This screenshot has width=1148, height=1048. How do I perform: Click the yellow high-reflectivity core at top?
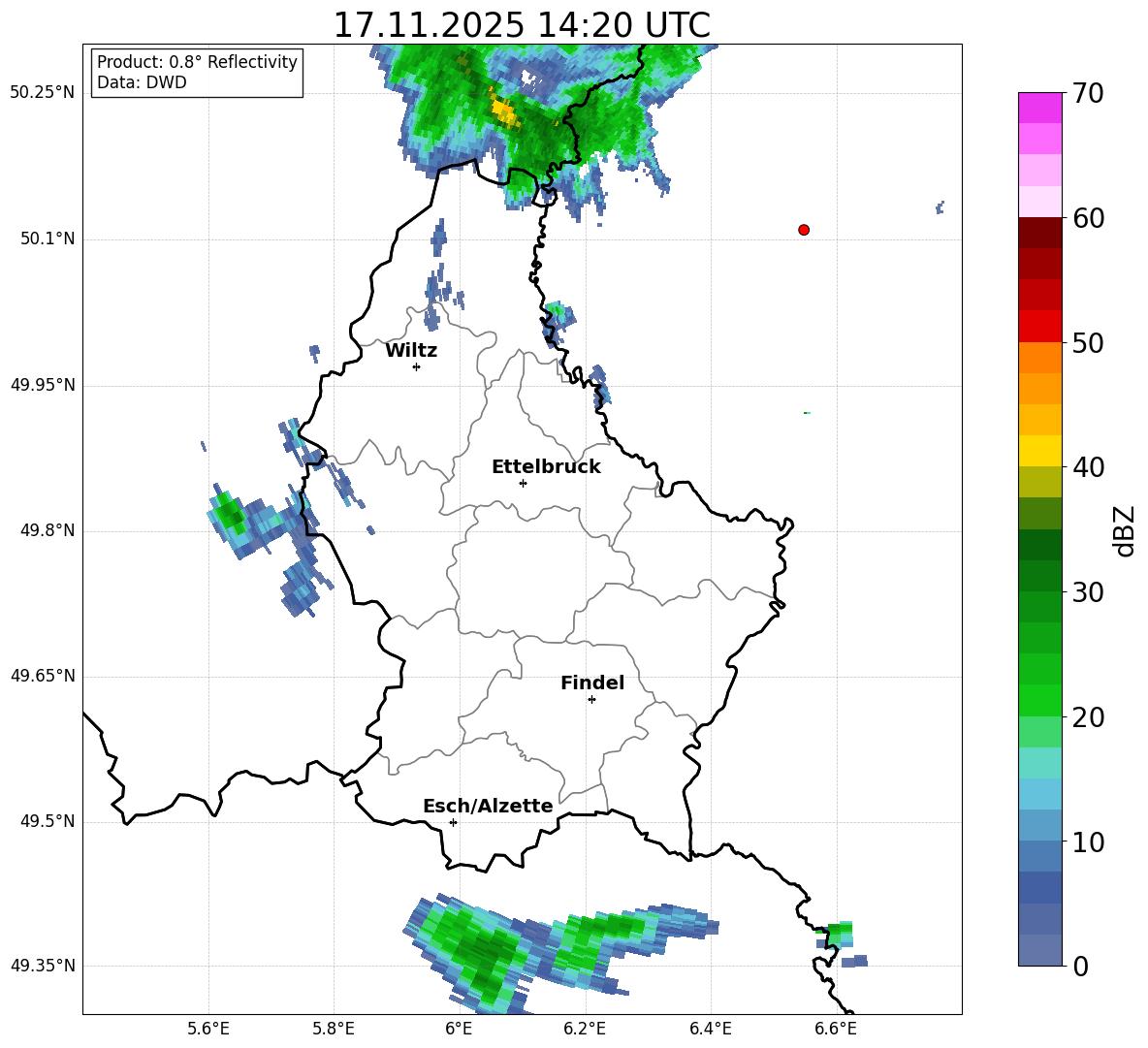coord(504,111)
